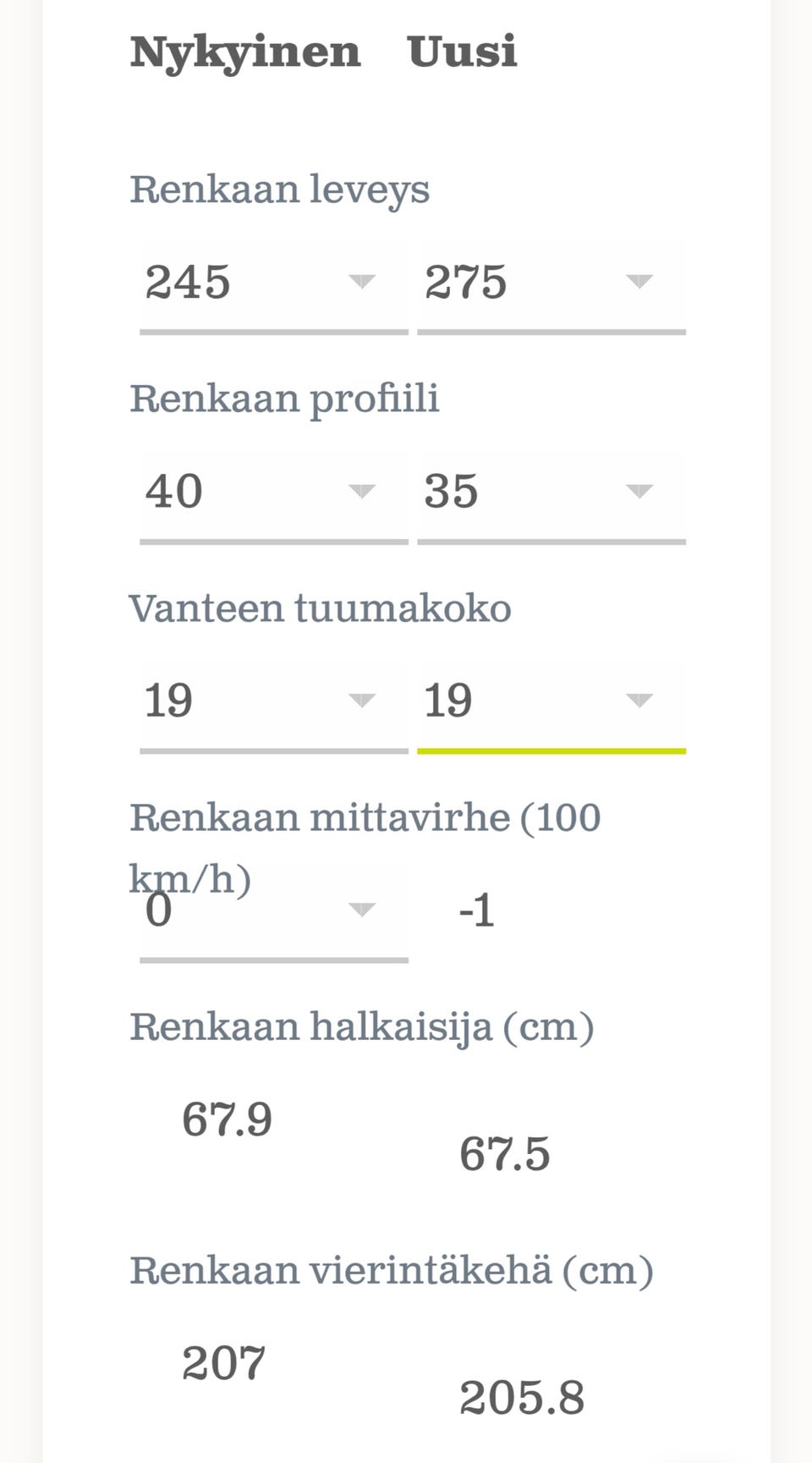Screen dimensions: 812x1463
Task: Click the Nykyinen column heading
Action: (x=245, y=52)
